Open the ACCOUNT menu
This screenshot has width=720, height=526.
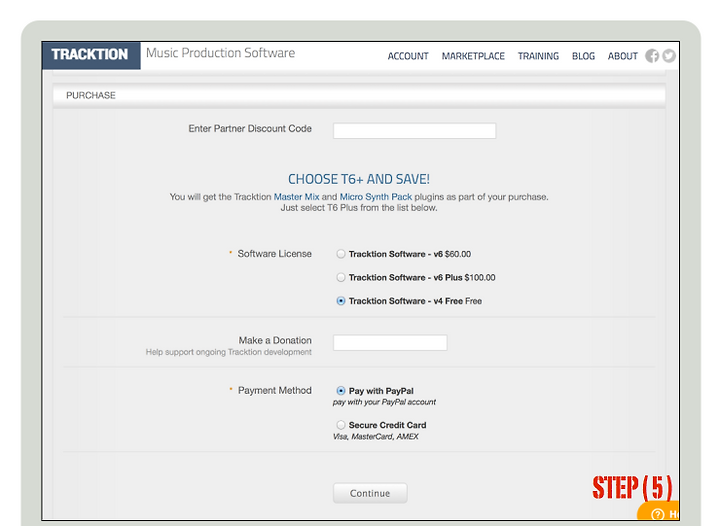point(408,56)
